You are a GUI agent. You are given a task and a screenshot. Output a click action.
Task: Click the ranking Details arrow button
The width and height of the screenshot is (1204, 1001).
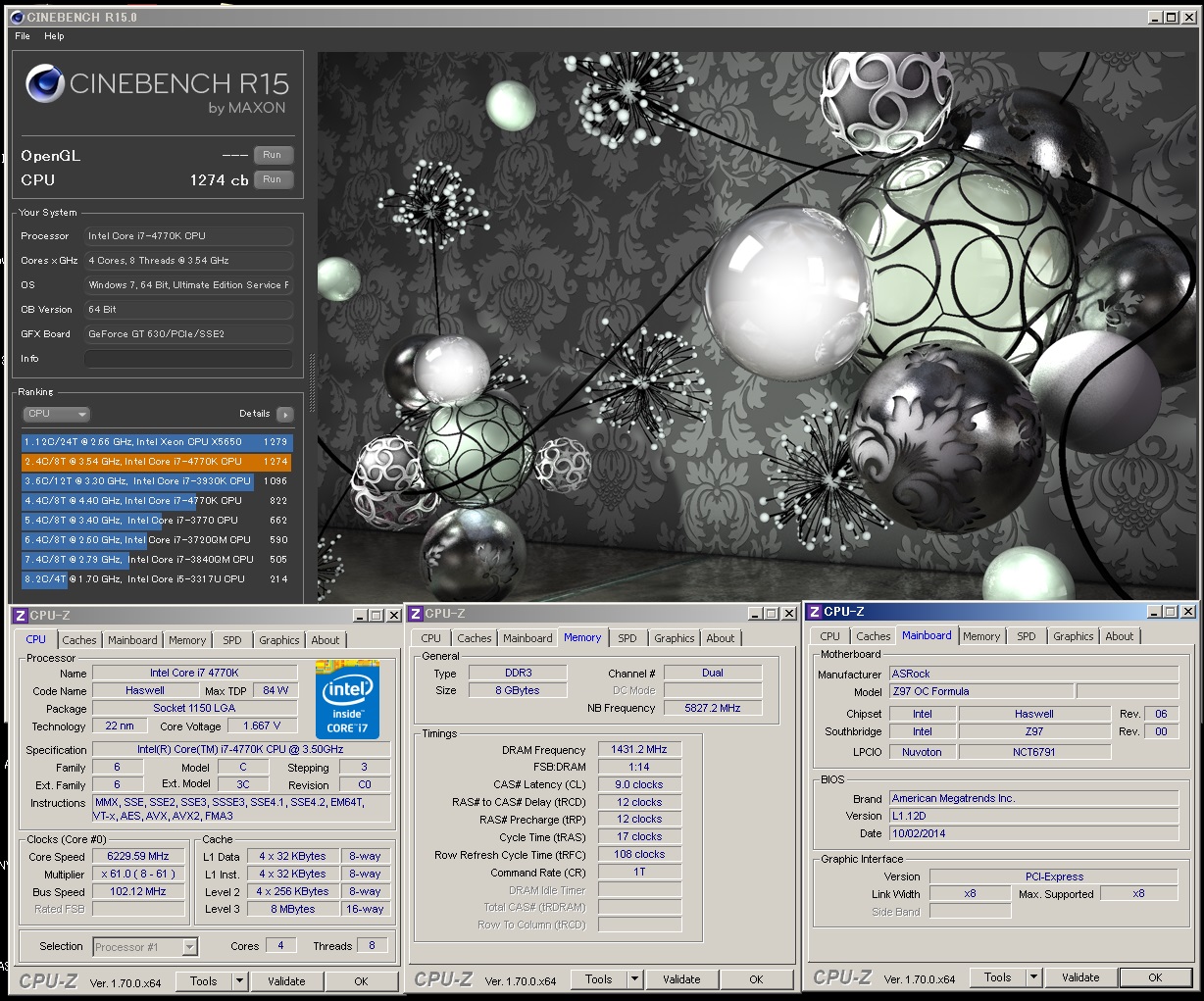click(x=285, y=414)
